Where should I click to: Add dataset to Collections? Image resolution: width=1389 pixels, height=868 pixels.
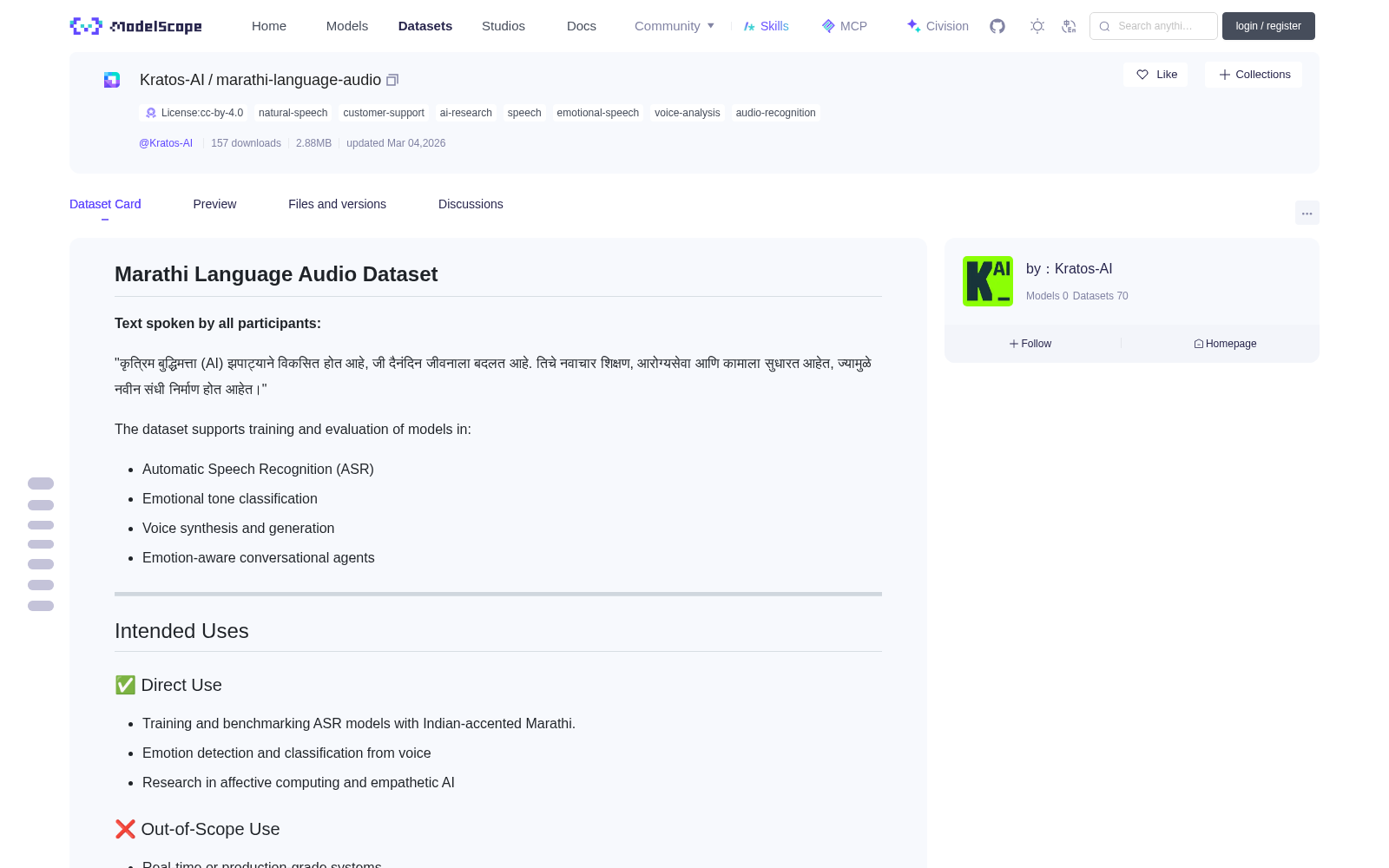point(1254,75)
